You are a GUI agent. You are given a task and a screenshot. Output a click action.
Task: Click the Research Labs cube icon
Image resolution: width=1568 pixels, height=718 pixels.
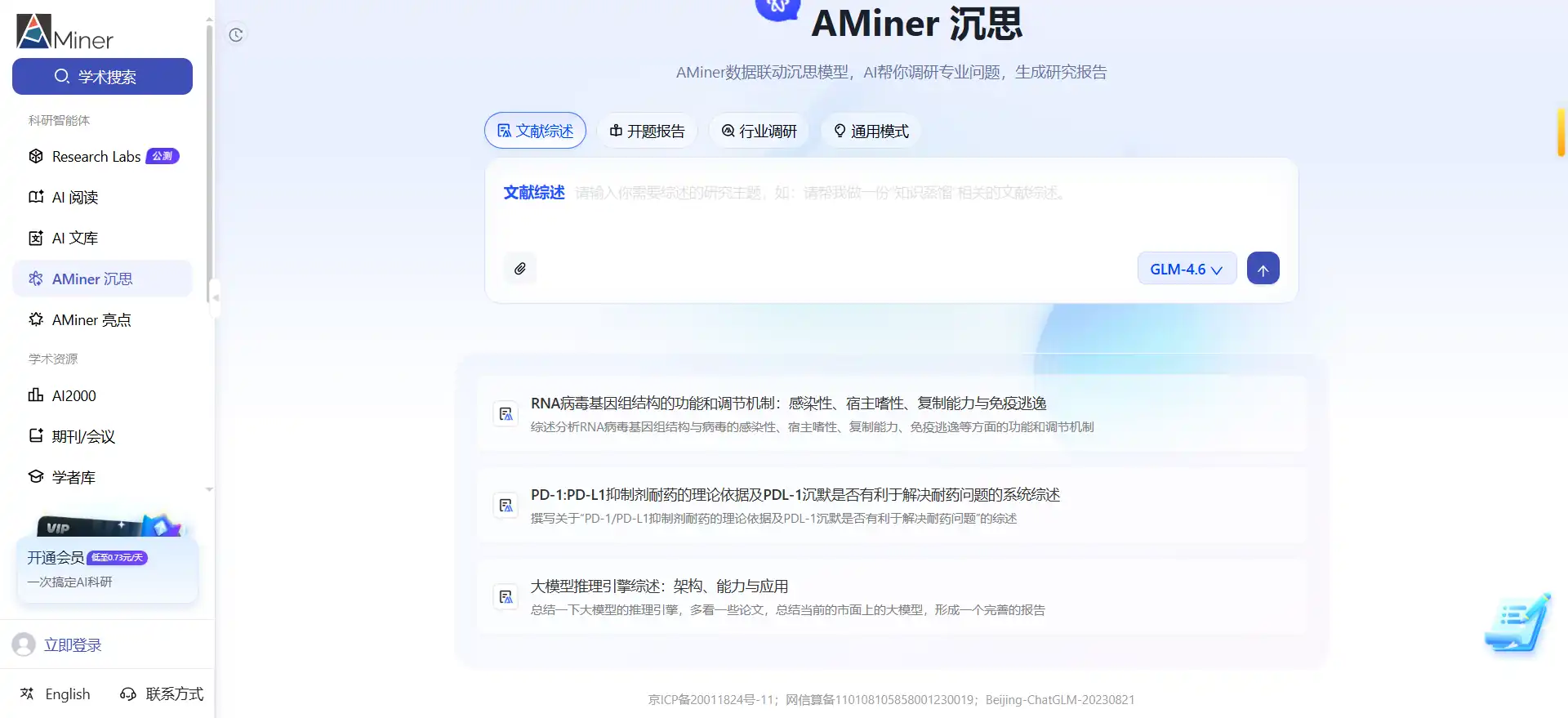(x=36, y=156)
